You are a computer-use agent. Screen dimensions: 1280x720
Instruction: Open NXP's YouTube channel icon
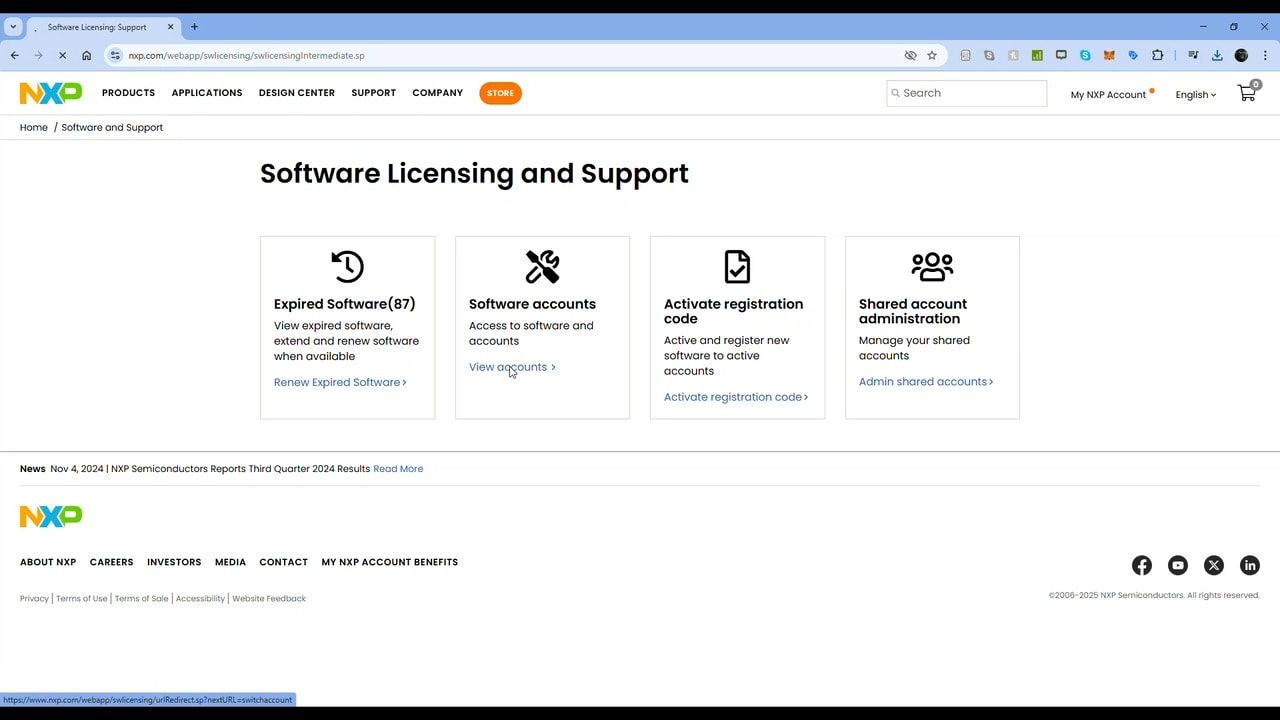tap(1177, 566)
